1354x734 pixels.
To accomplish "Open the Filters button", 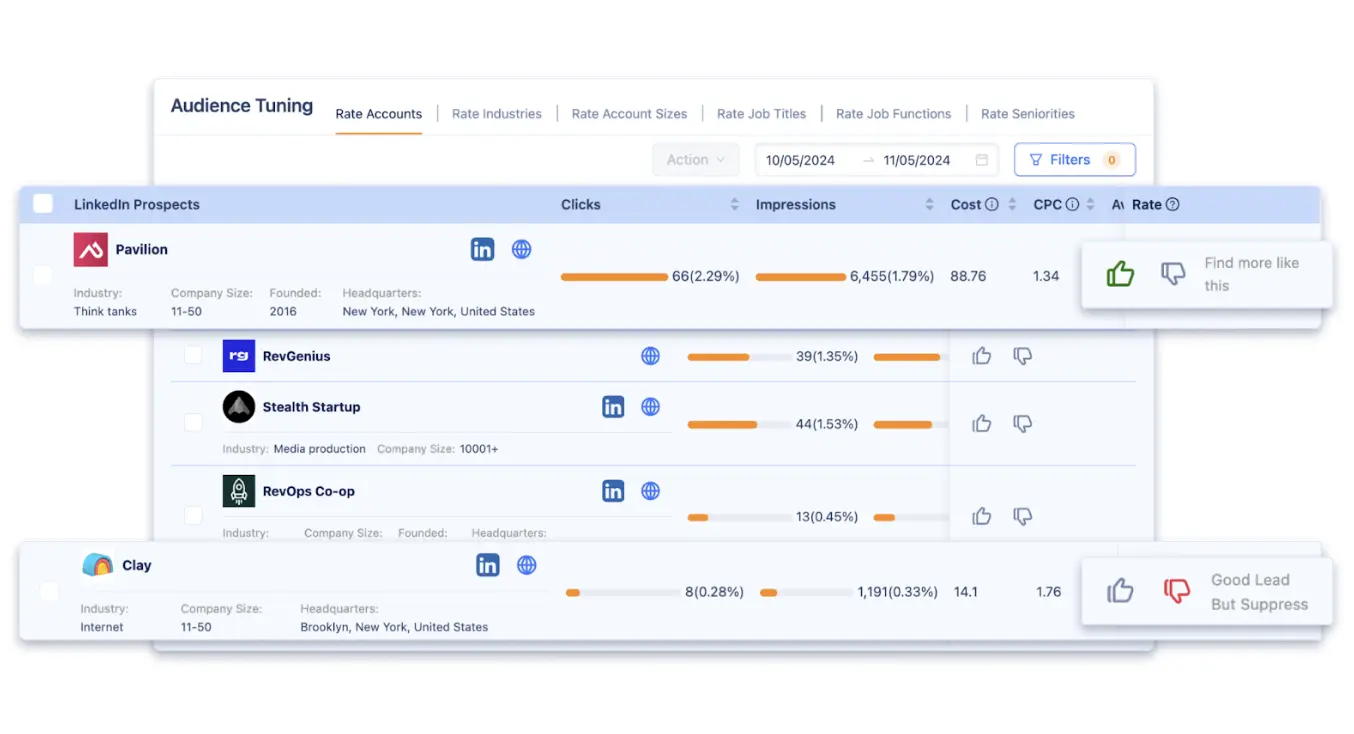I will pyautogui.click(x=1074, y=160).
